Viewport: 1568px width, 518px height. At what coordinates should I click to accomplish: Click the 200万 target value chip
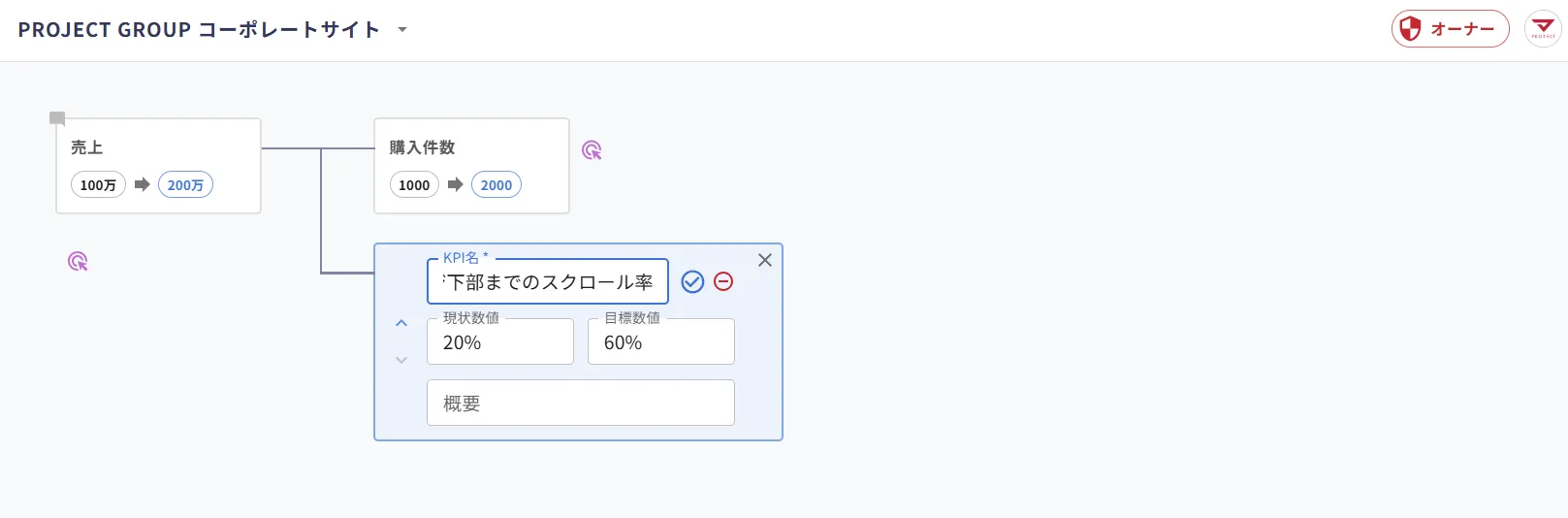click(x=185, y=184)
